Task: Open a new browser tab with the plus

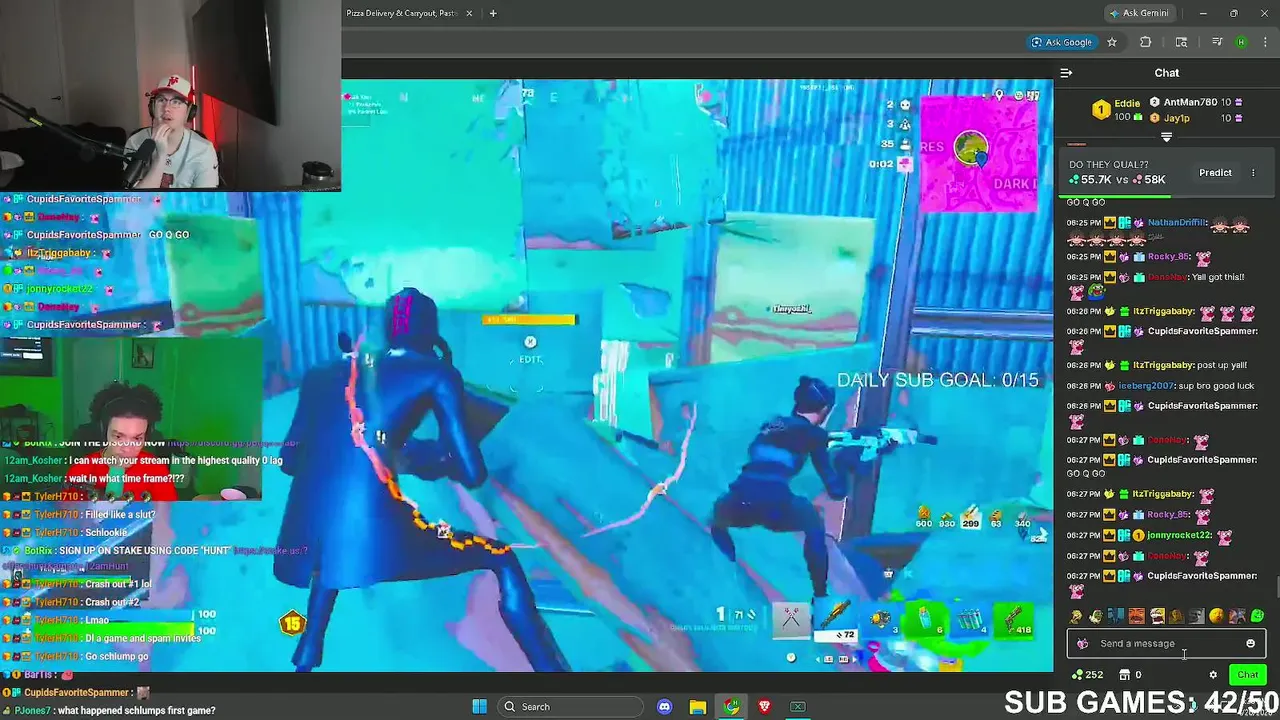Action: [x=493, y=13]
